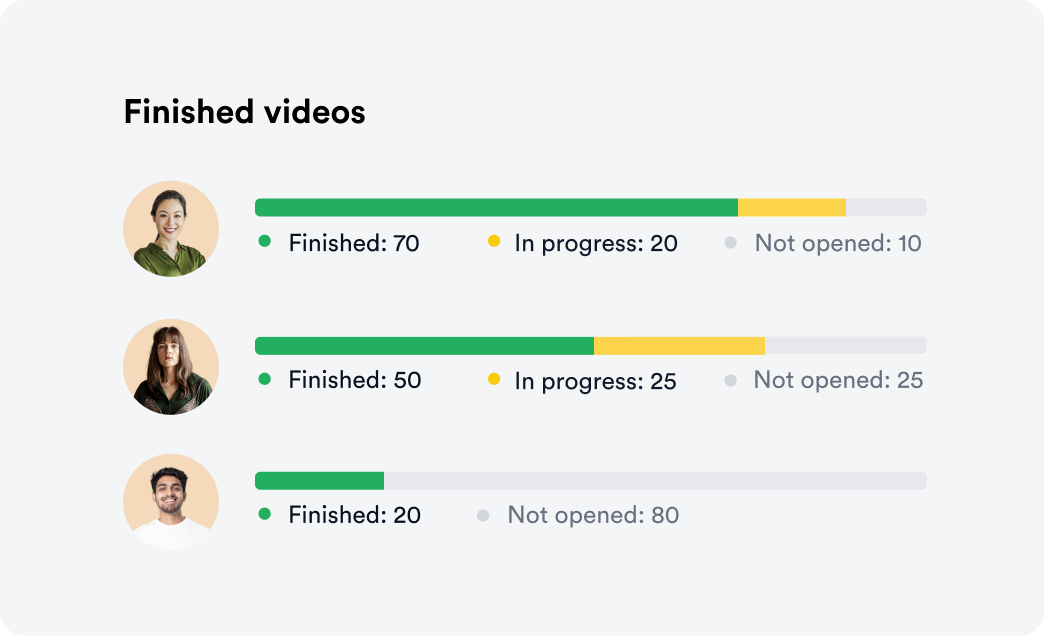Image resolution: width=1044 pixels, height=636 pixels.
Task: Click the gray dot beside Not opened: 25
Action: (x=730, y=381)
